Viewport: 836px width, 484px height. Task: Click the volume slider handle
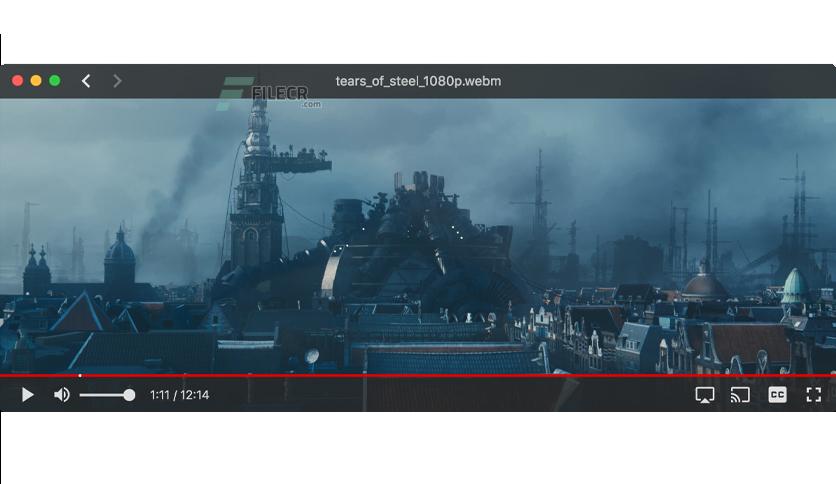129,395
